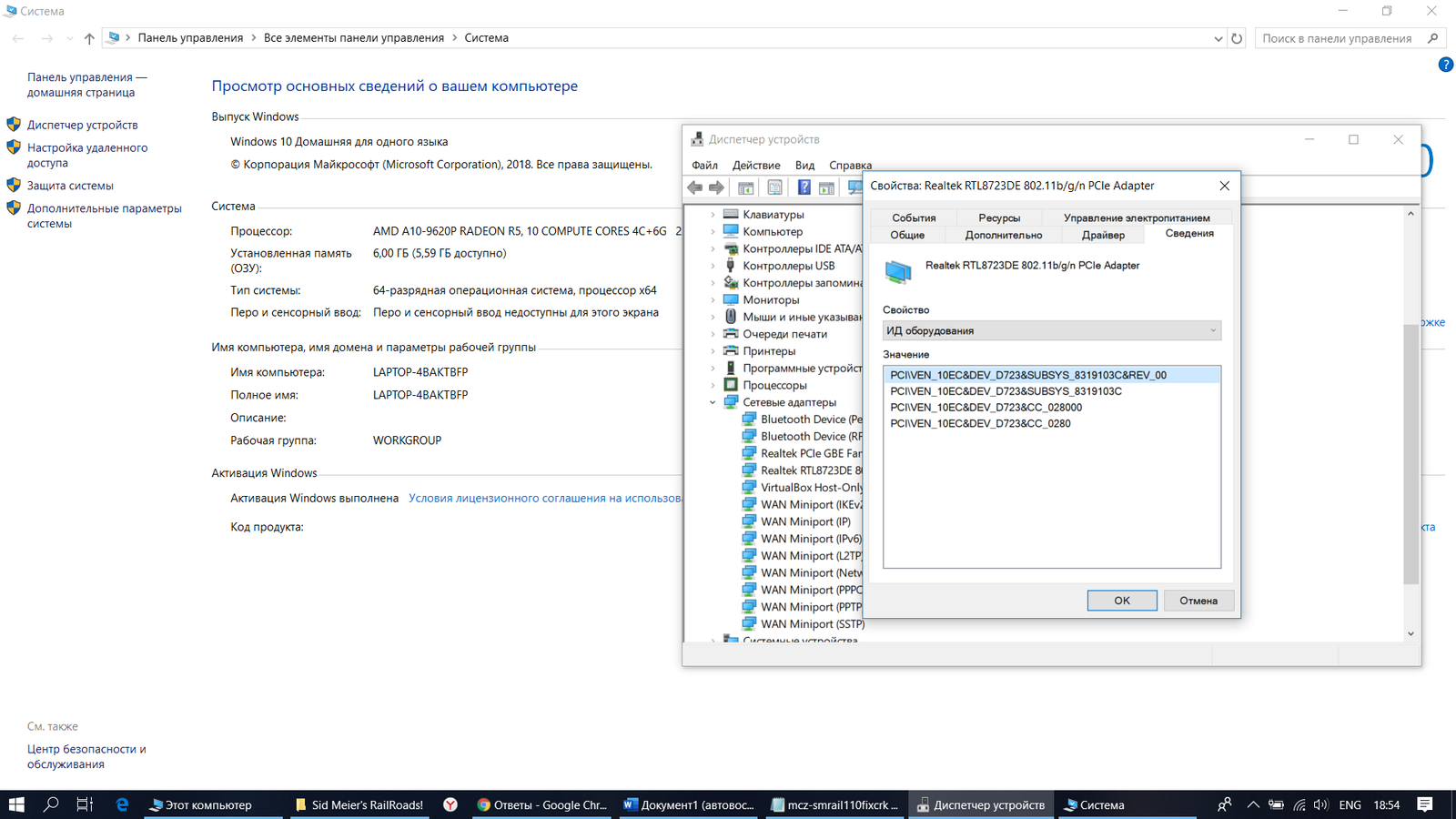
Task: Open the ИД оборудования property dropdown
Action: (1051, 330)
